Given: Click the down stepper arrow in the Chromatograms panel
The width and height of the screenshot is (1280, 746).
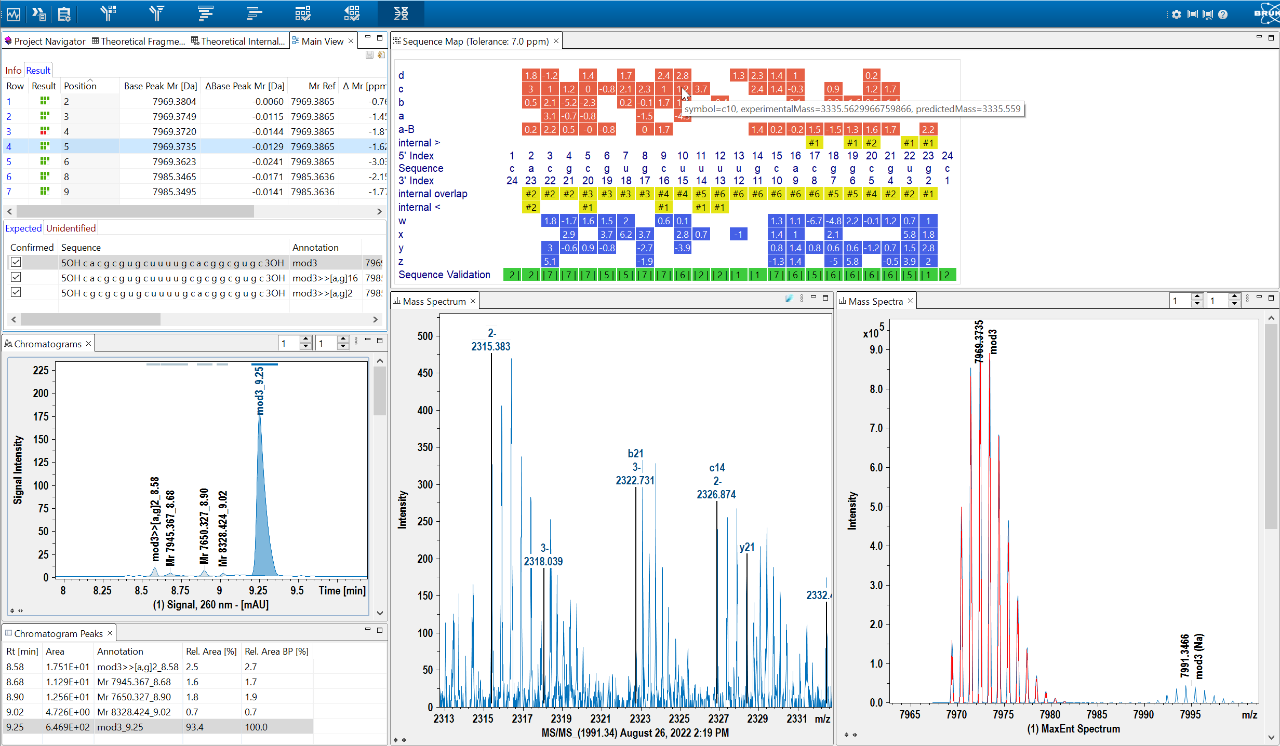Looking at the screenshot, I should pyautogui.click(x=305, y=346).
